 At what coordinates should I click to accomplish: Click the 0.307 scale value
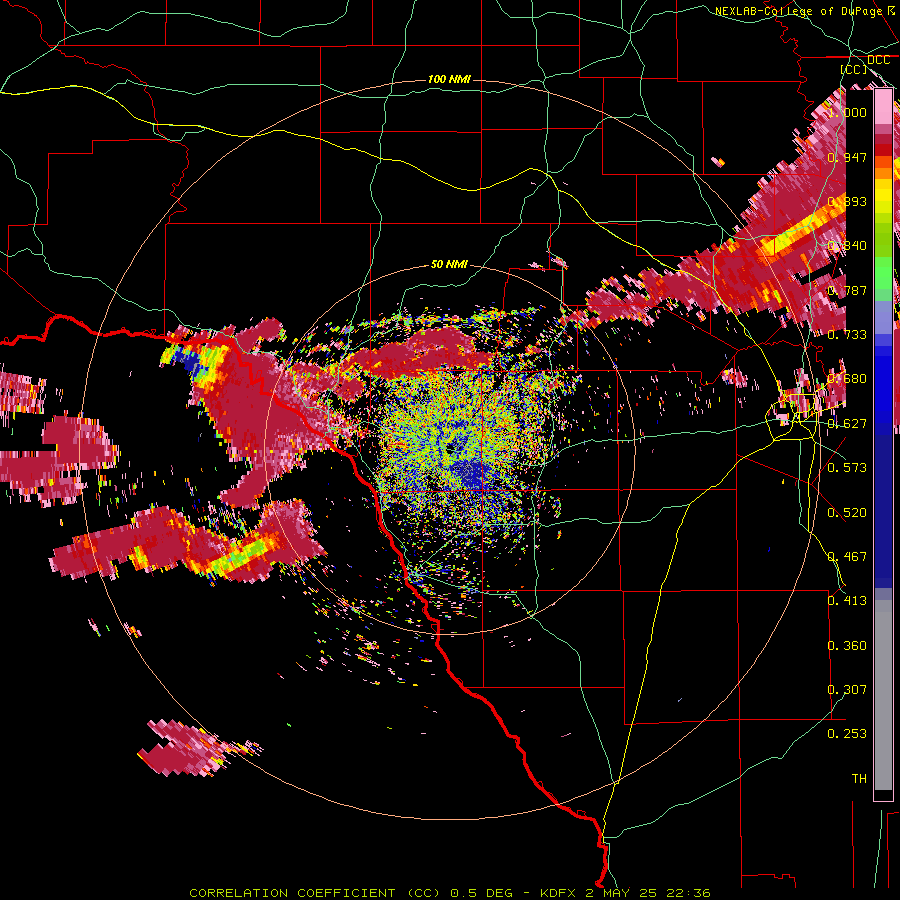pos(847,690)
